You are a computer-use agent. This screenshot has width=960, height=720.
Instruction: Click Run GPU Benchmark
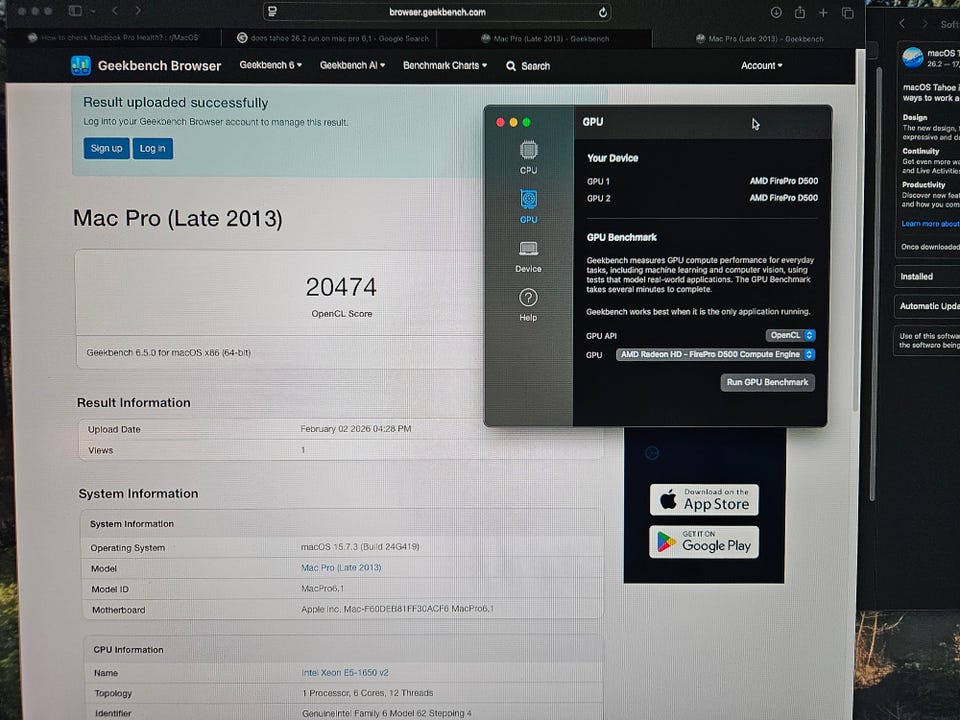tap(767, 382)
